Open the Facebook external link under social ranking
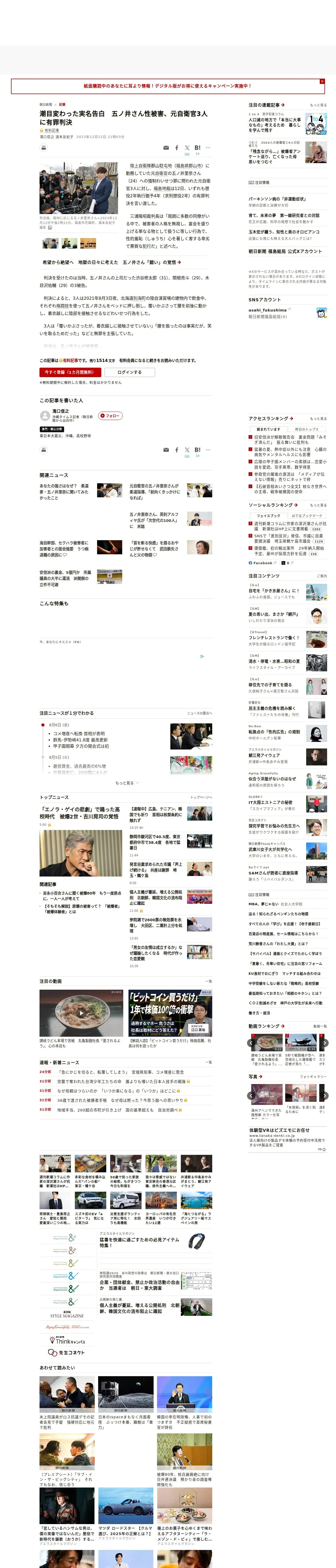 (262, 563)
